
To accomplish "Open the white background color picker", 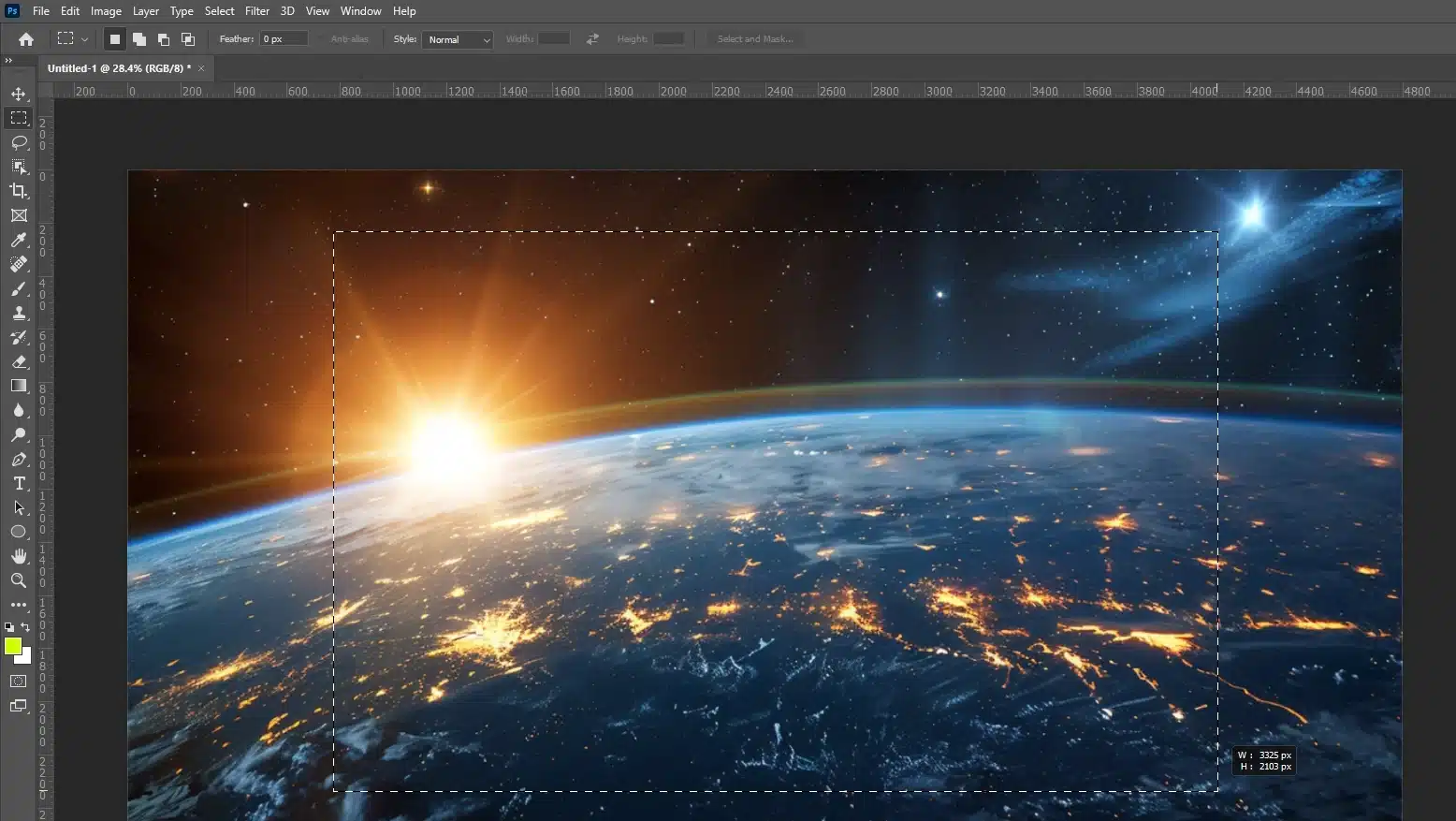I will coord(26,658).
